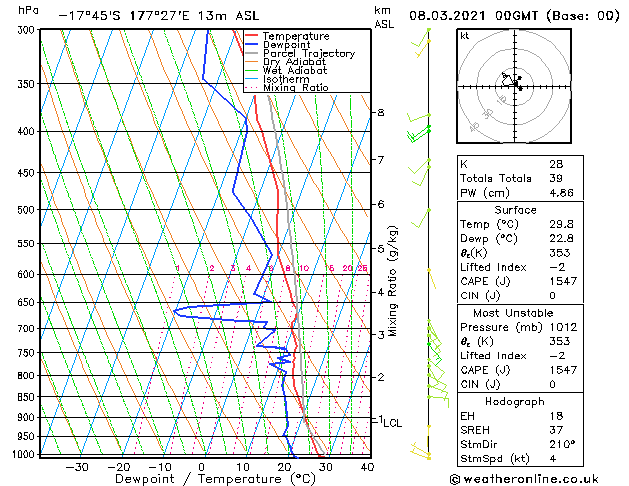Click the 'LCL' level marker label
This screenshot has width=629, height=486.
tap(392, 423)
